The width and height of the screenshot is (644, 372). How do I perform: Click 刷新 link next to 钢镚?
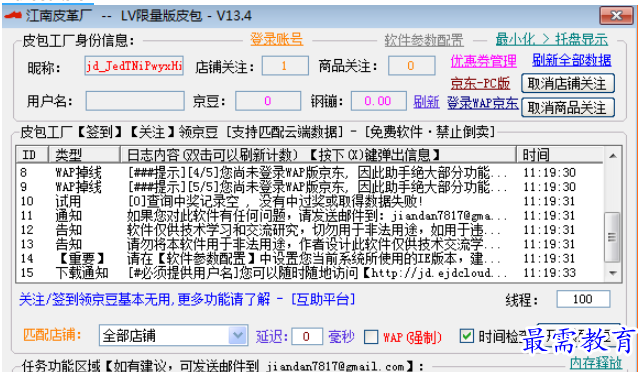click(x=426, y=101)
